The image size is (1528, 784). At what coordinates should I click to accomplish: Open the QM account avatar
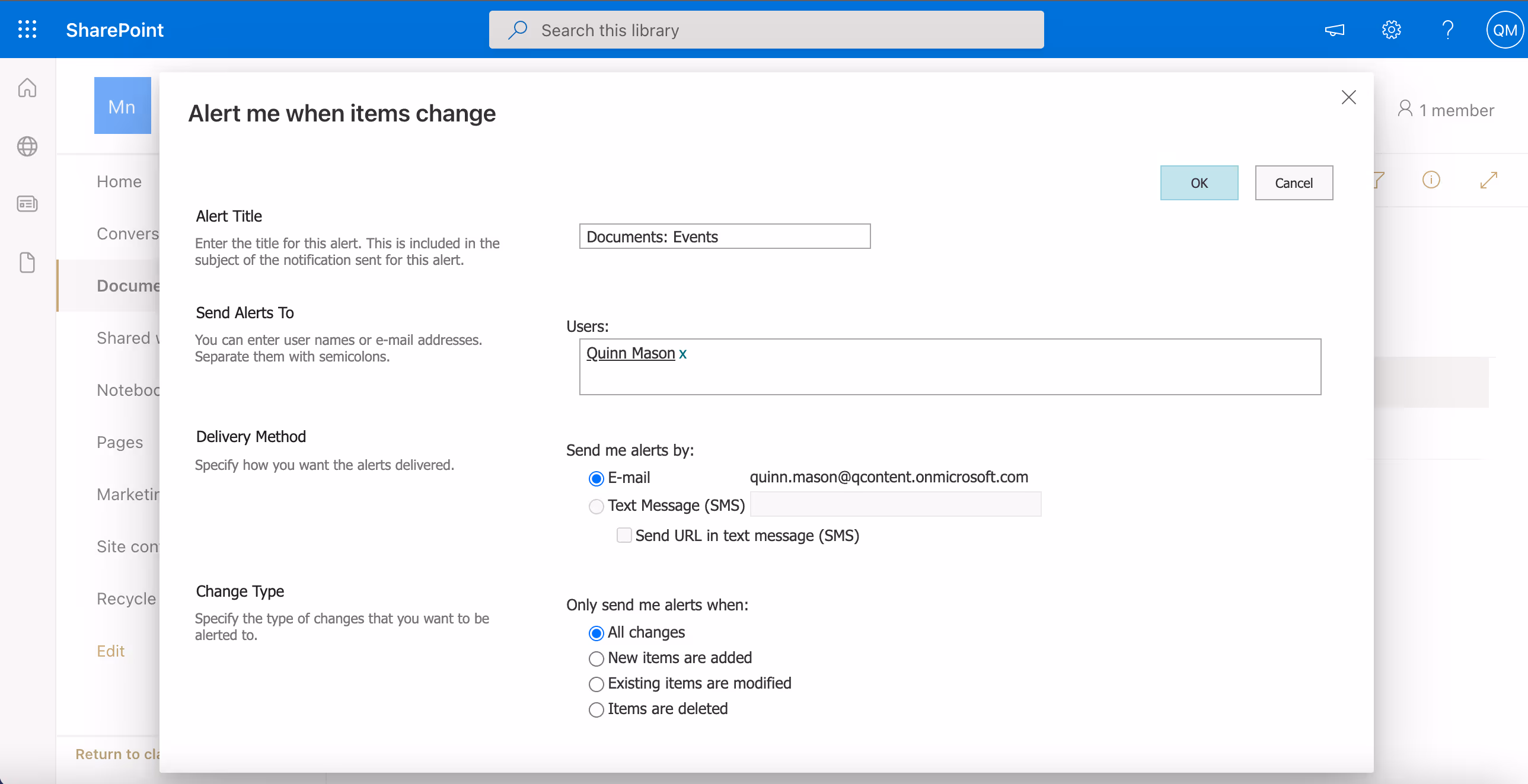tap(1504, 30)
